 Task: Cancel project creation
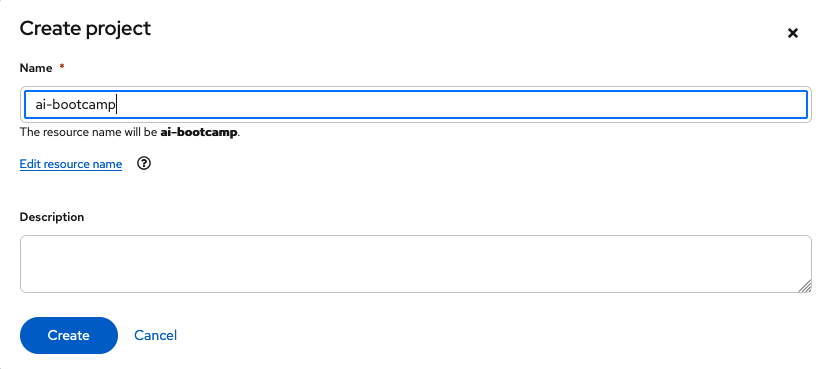pos(156,335)
